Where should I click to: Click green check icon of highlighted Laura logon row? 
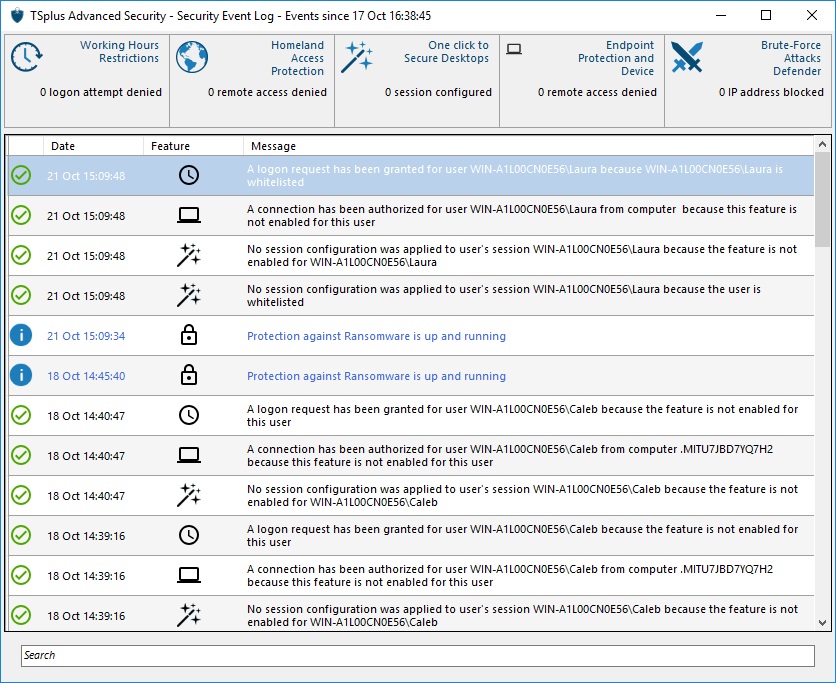[21, 175]
